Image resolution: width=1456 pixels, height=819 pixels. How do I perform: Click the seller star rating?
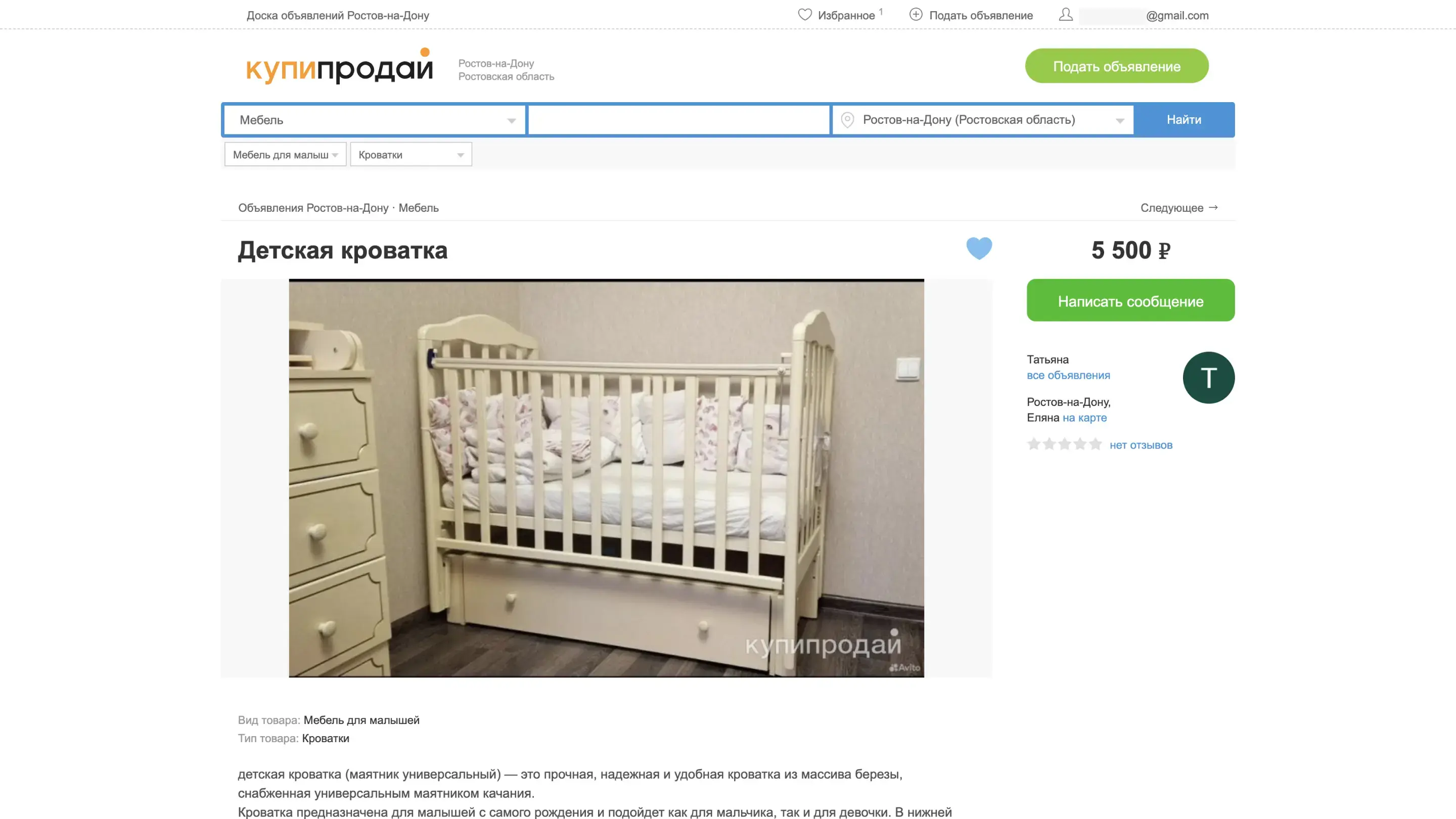click(1064, 444)
